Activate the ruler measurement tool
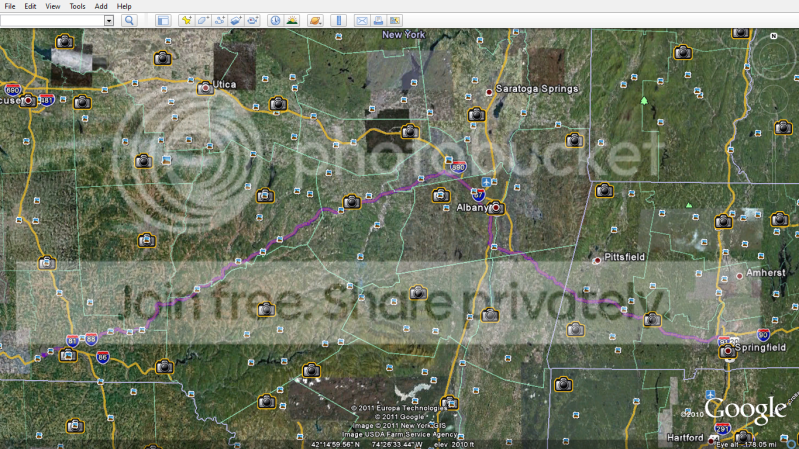The height and width of the screenshot is (449, 799). pyautogui.click(x=338, y=20)
